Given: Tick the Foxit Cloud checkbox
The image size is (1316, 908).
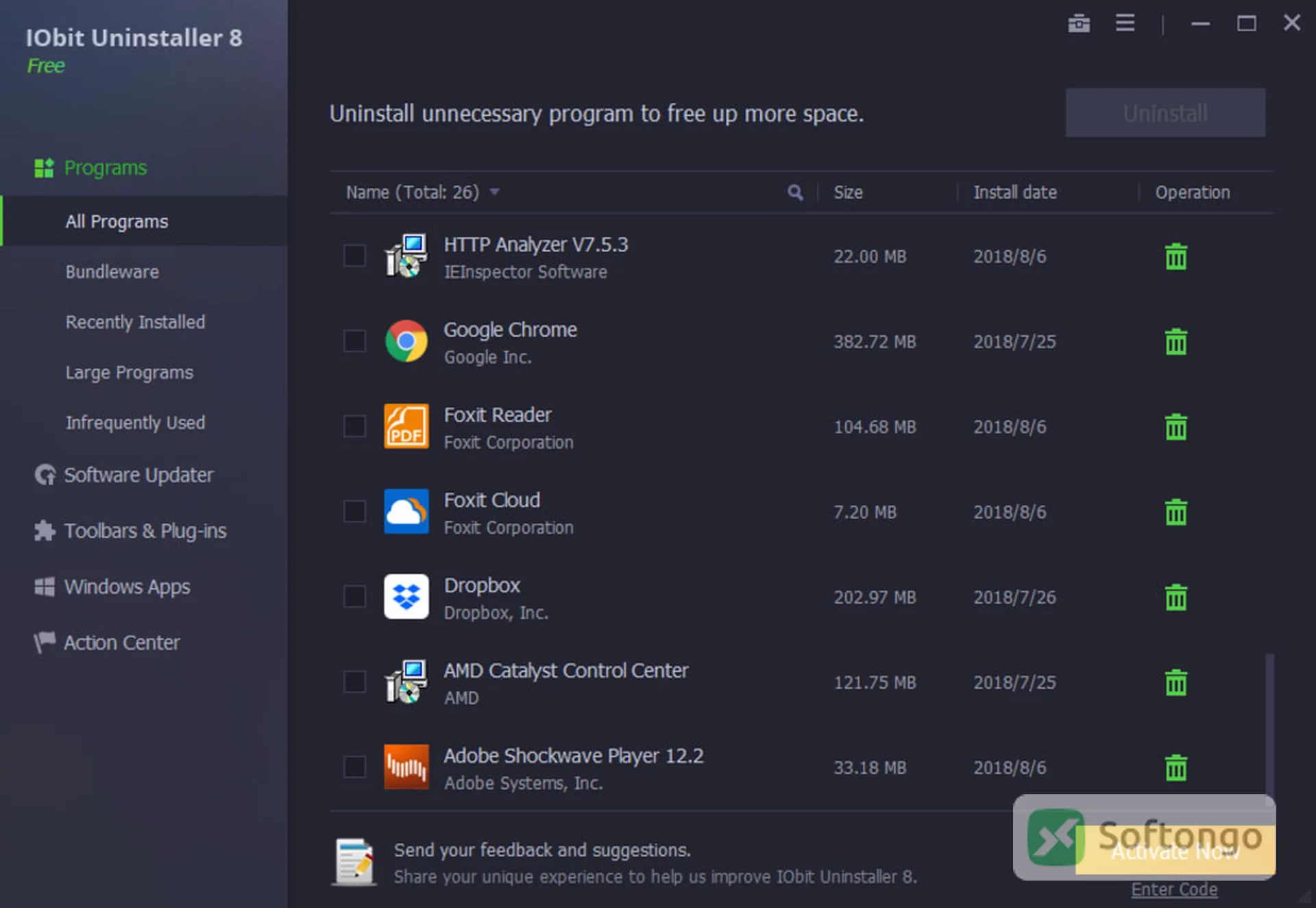Looking at the screenshot, I should click(x=354, y=511).
